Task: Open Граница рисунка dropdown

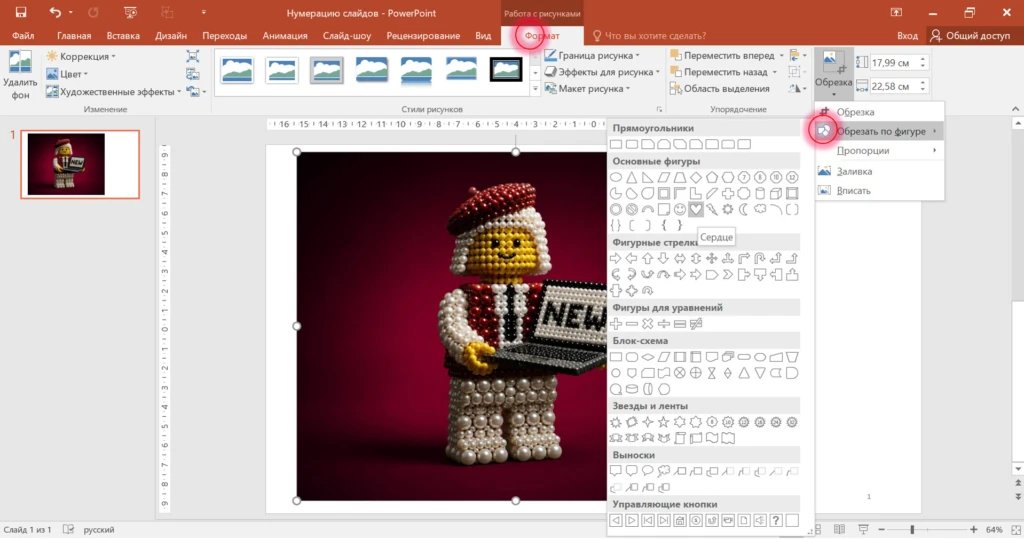Action: pos(592,56)
